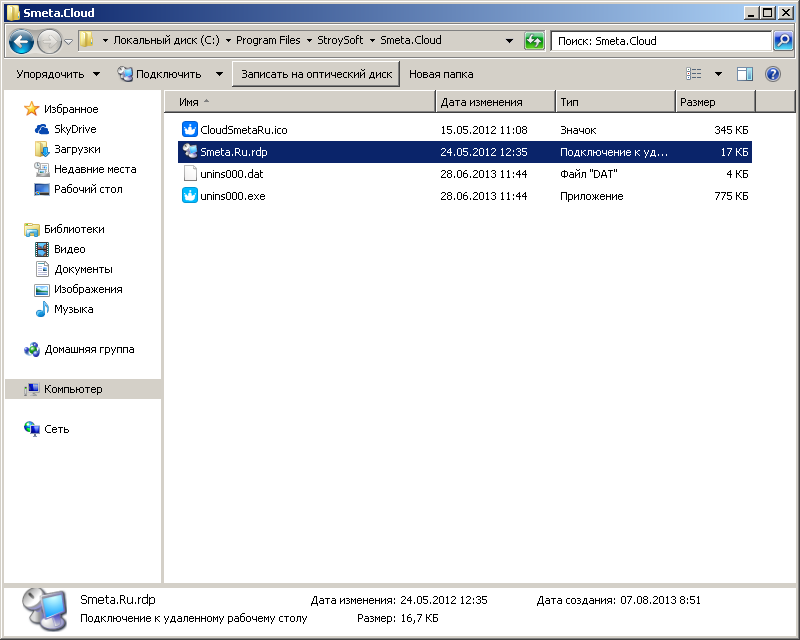Open Рабочий стол in the navigation pane
The height and width of the screenshot is (640, 800).
click(88, 189)
